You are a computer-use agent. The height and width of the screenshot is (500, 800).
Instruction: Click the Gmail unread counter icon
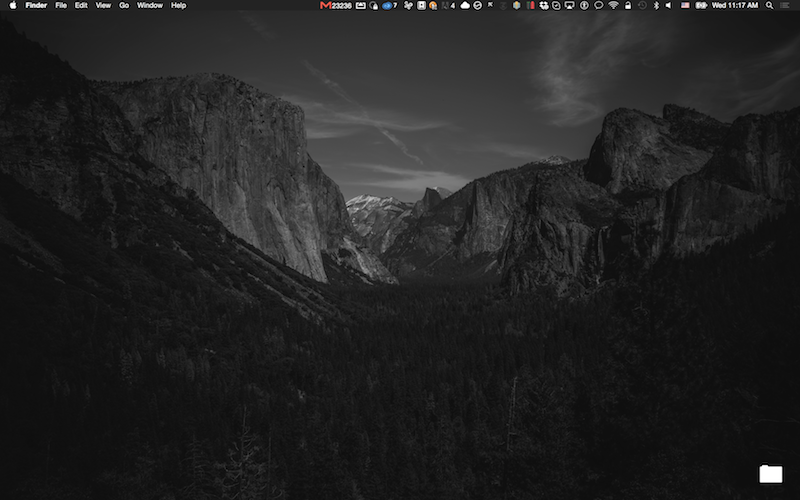[336, 6]
